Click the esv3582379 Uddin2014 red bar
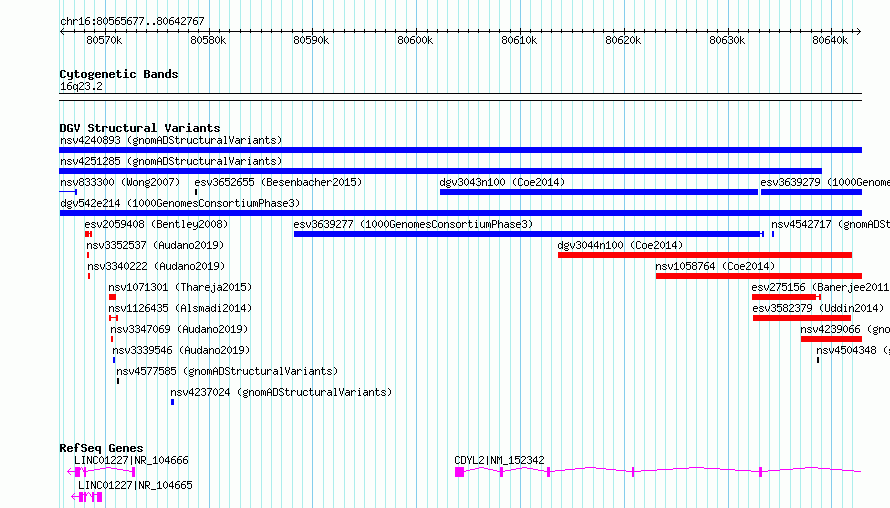The width and height of the screenshot is (890, 508). tap(801, 318)
